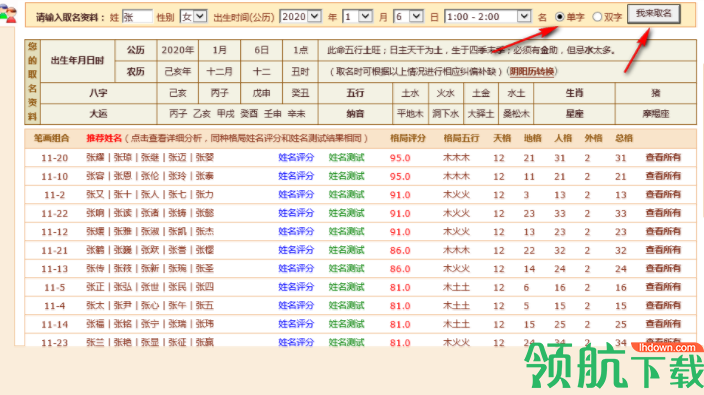
Task: Click 查看所有 in the 11-10 row
Action: click(663, 176)
